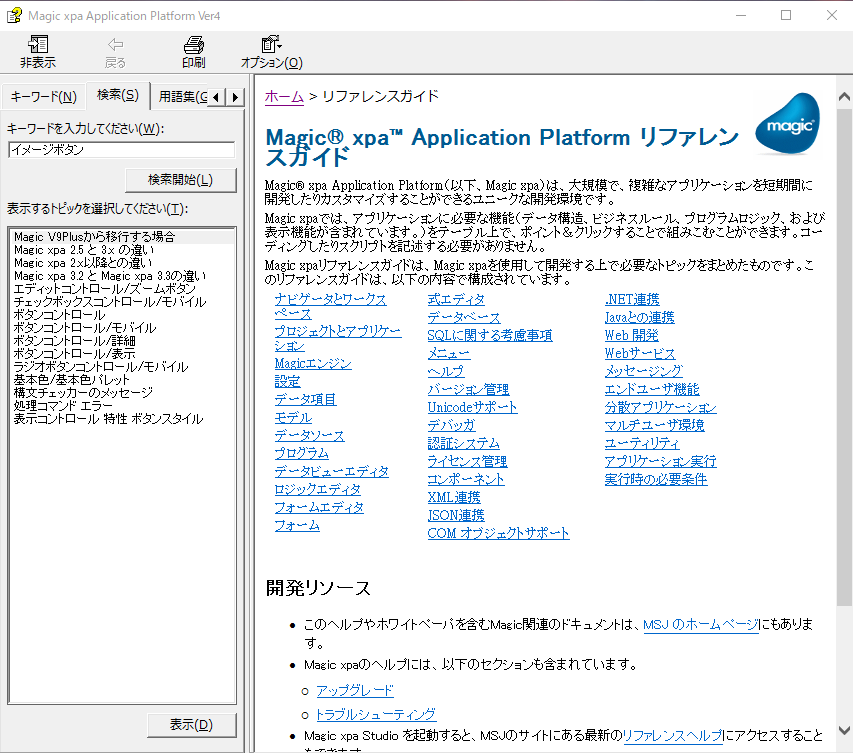The height and width of the screenshot is (753, 853).
Task: Open the ホーム breadcrumb link
Action: click(x=284, y=96)
